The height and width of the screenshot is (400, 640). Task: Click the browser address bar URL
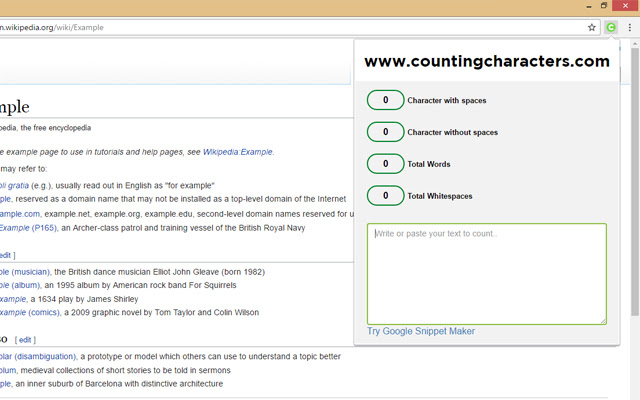[52, 27]
